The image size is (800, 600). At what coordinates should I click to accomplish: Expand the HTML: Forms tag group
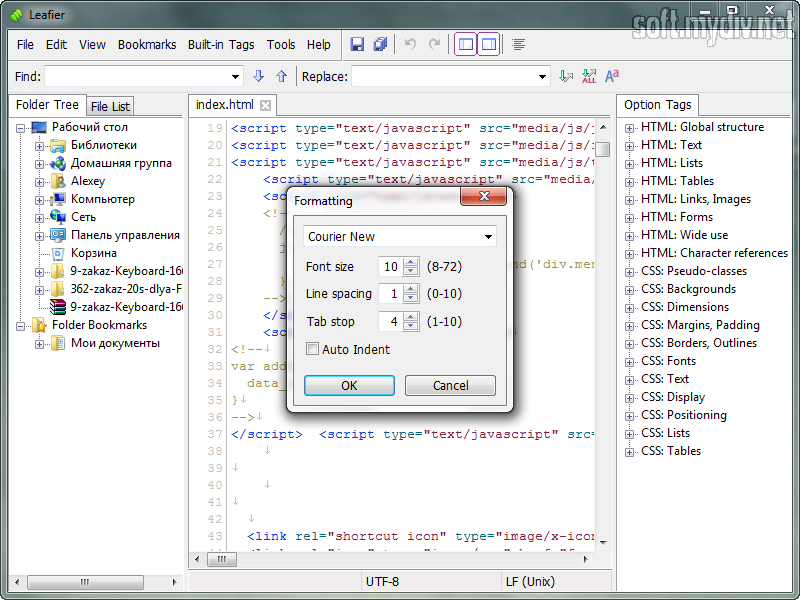pos(630,217)
